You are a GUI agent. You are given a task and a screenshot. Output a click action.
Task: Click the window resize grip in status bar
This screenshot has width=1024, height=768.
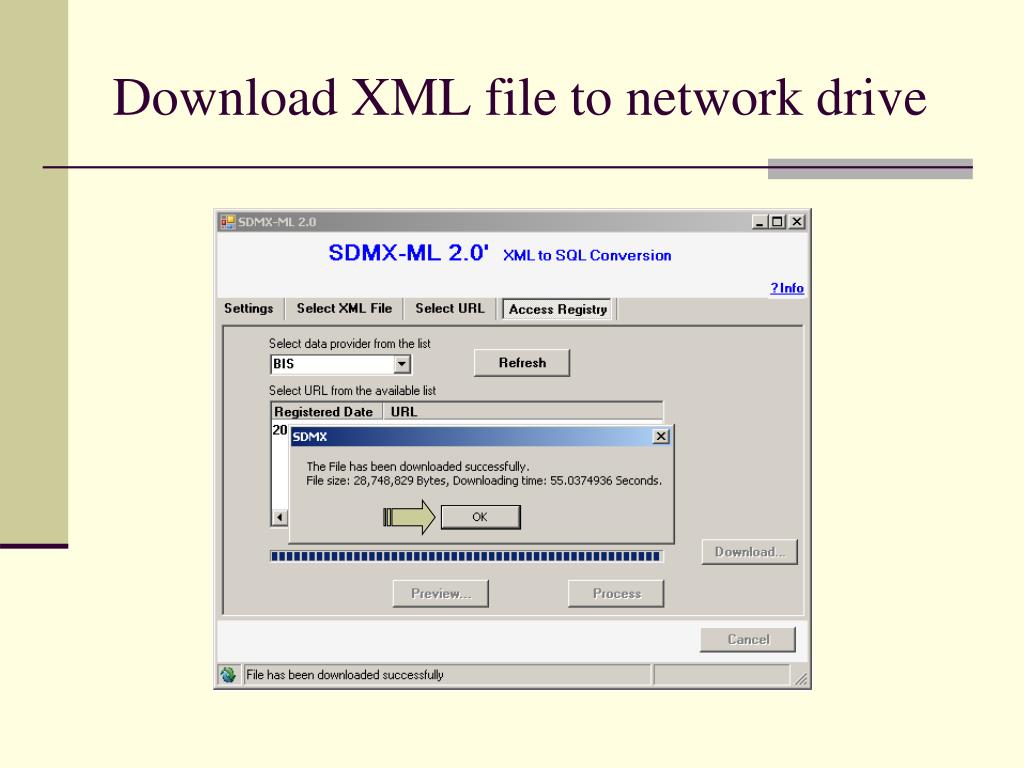(801, 679)
